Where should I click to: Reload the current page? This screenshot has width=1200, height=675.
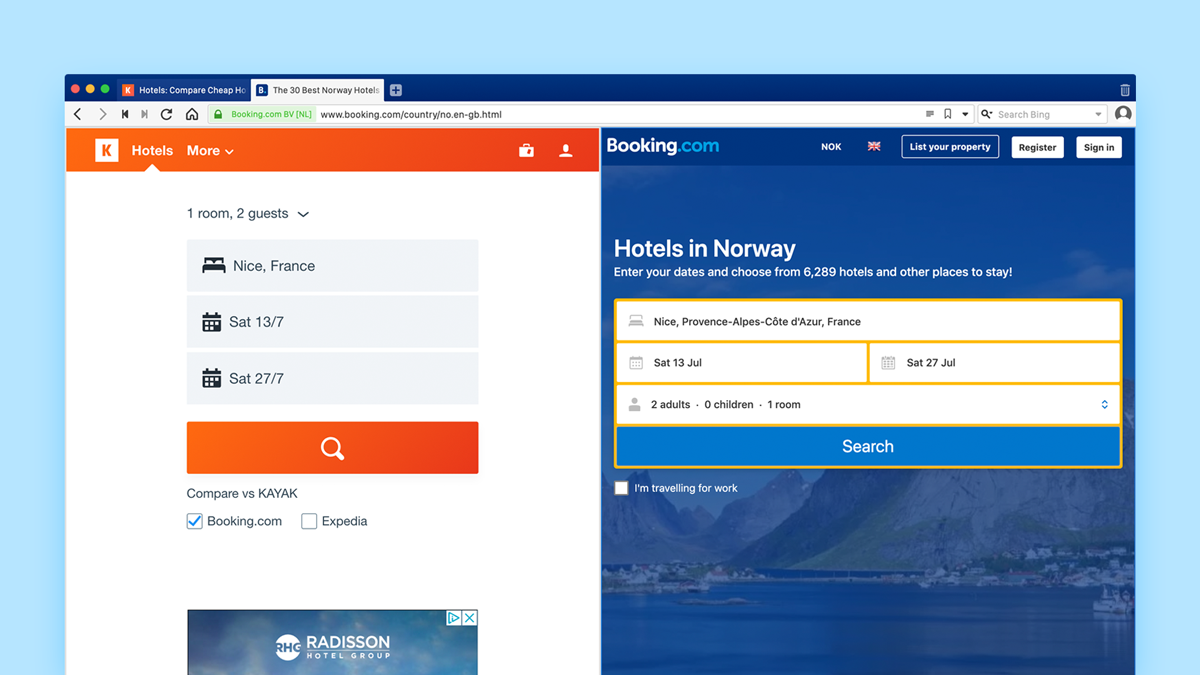pos(166,115)
